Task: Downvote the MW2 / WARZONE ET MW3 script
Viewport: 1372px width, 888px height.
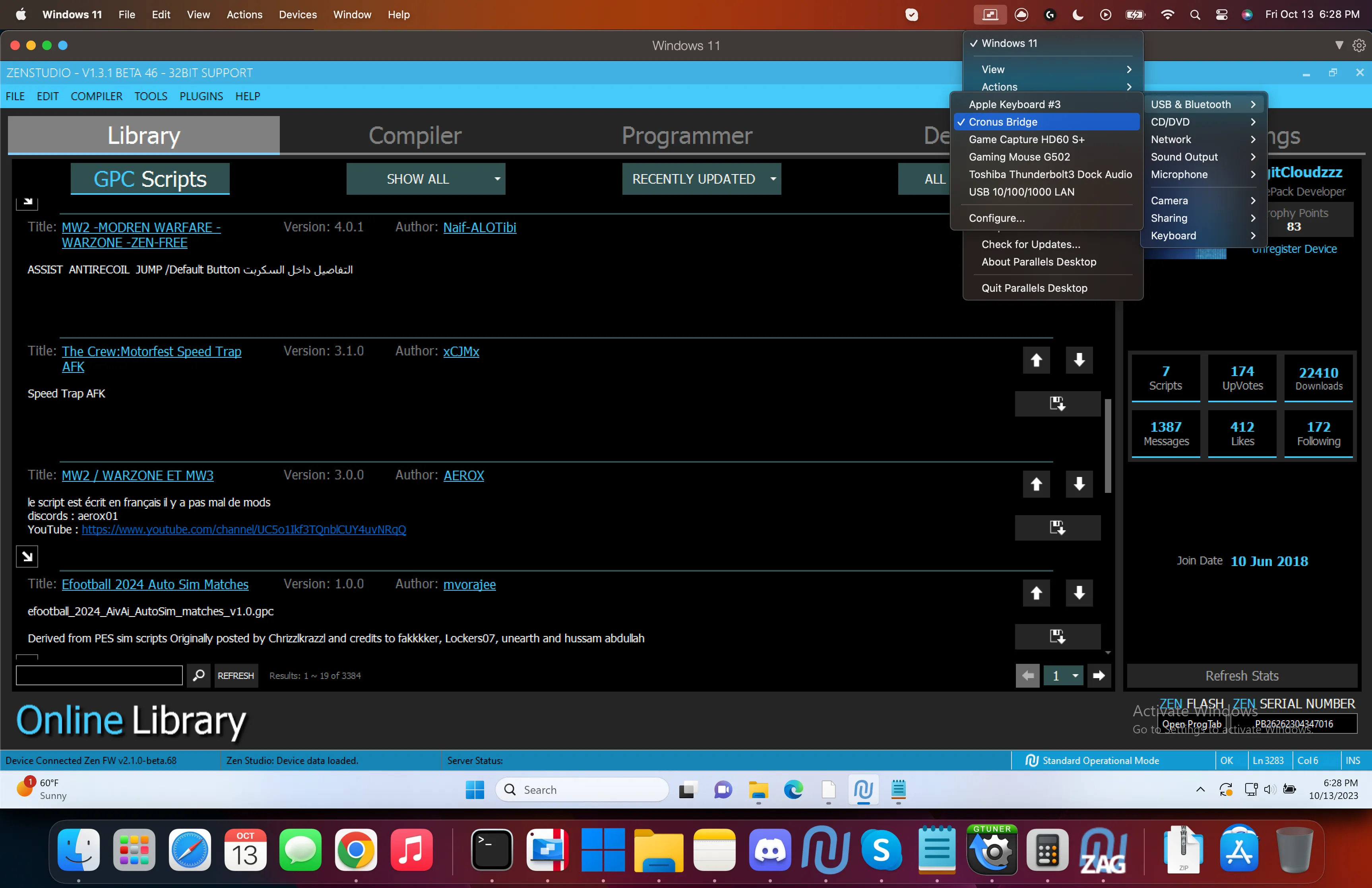Action: [x=1079, y=484]
